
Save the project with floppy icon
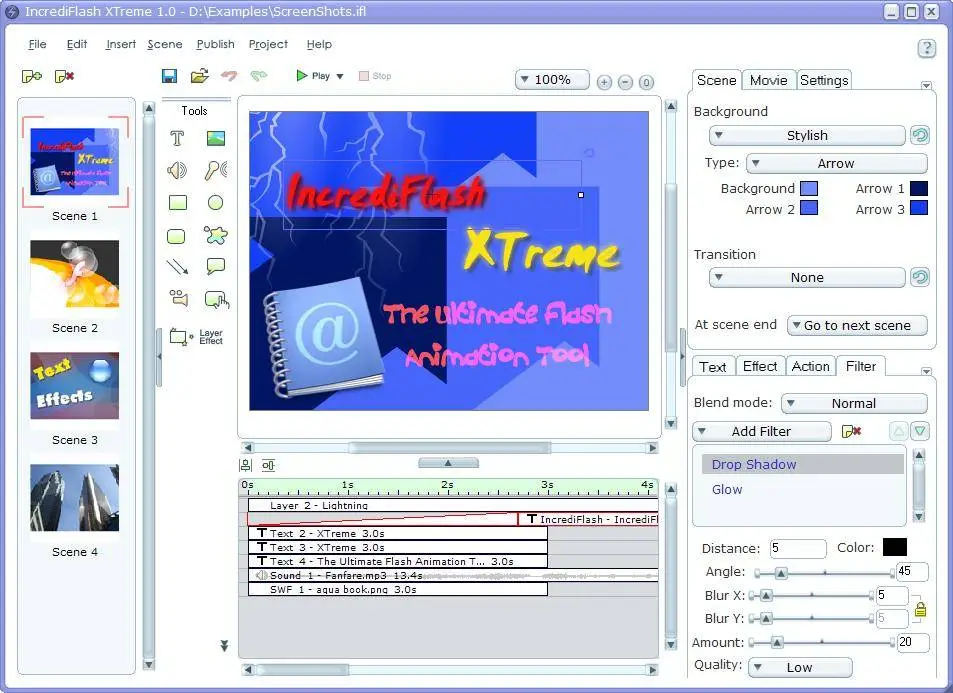click(x=169, y=76)
